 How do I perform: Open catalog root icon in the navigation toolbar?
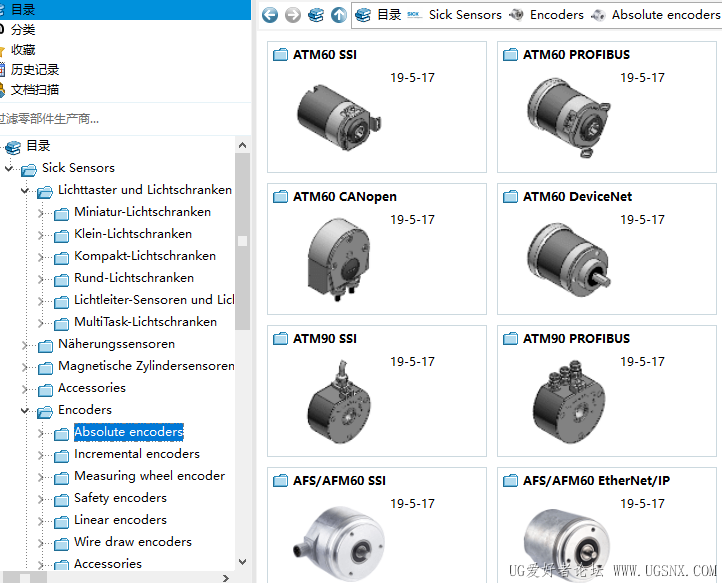pos(316,15)
